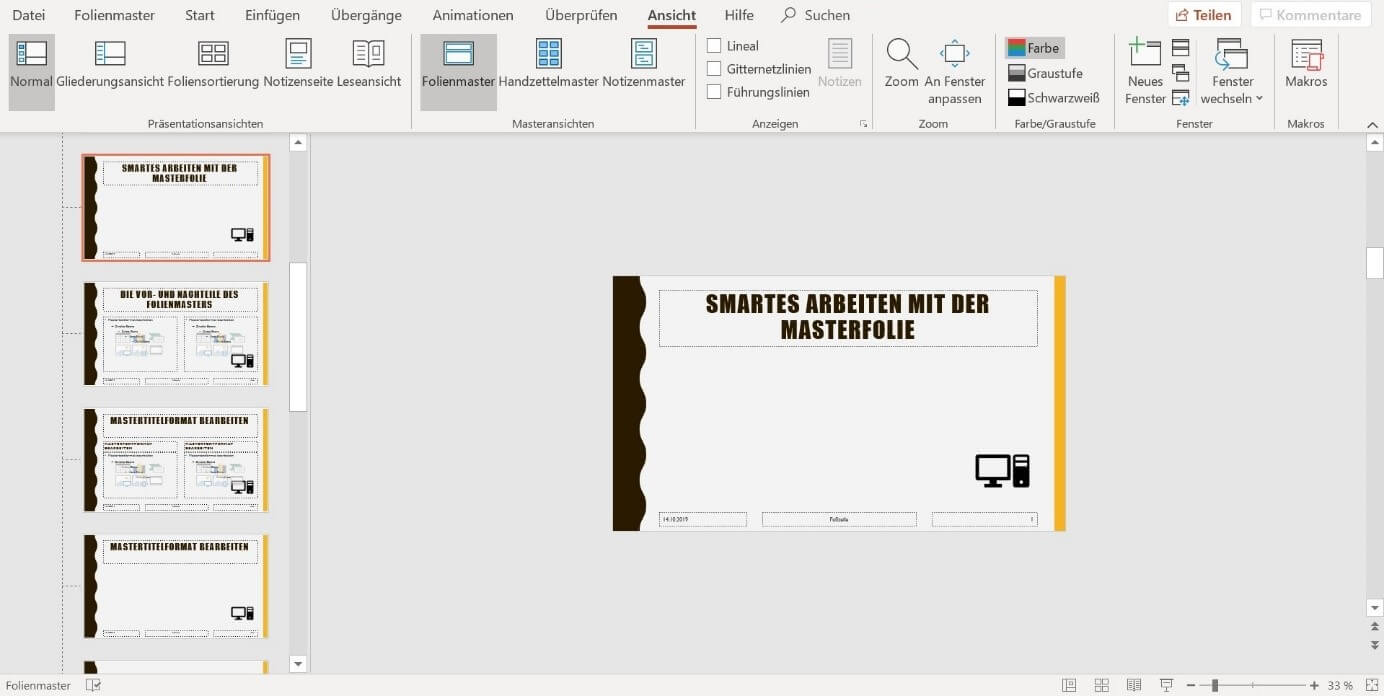Enable the Gitternetzlinien checkbox

click(714, 68)
